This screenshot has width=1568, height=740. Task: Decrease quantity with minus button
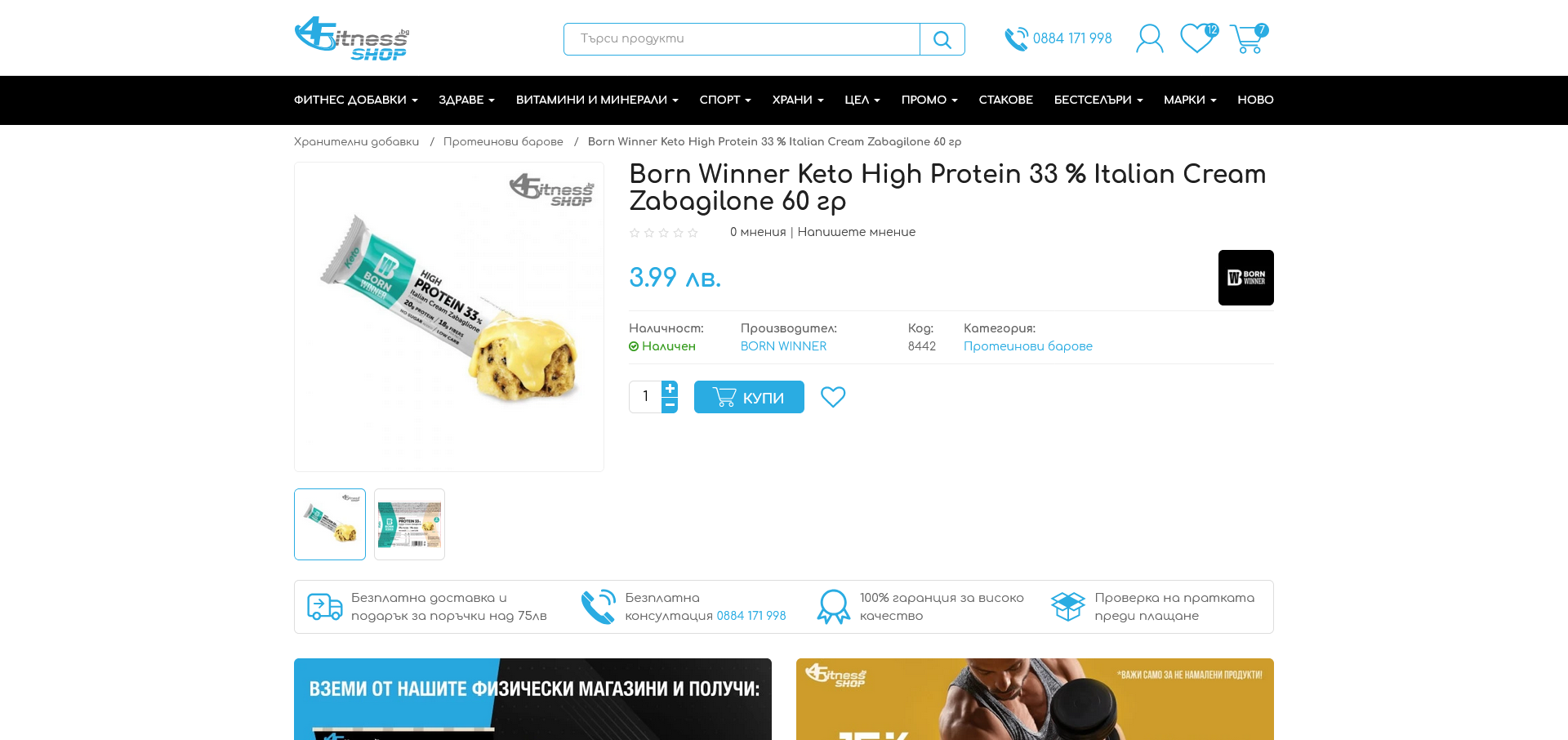670,405
